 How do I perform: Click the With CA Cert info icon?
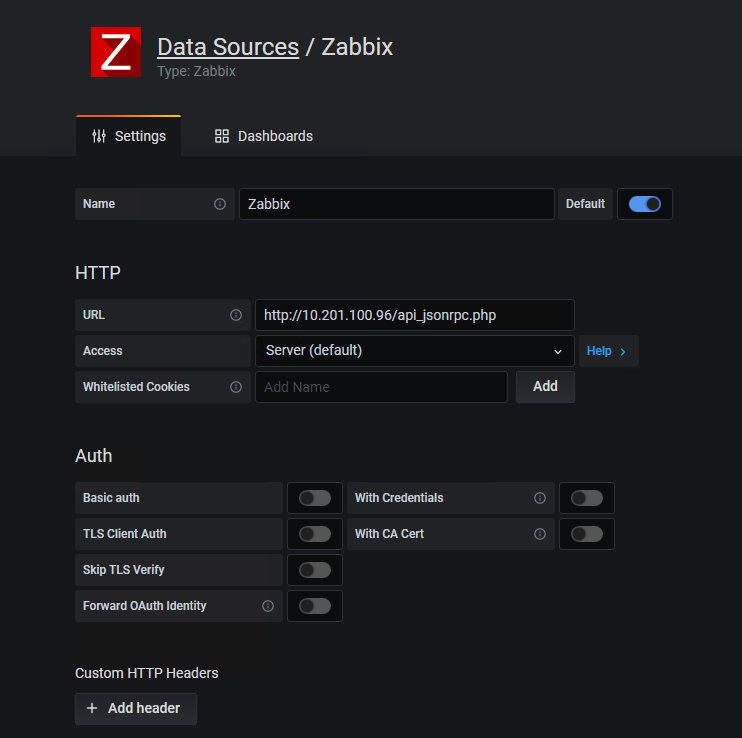tap(540, 534)
